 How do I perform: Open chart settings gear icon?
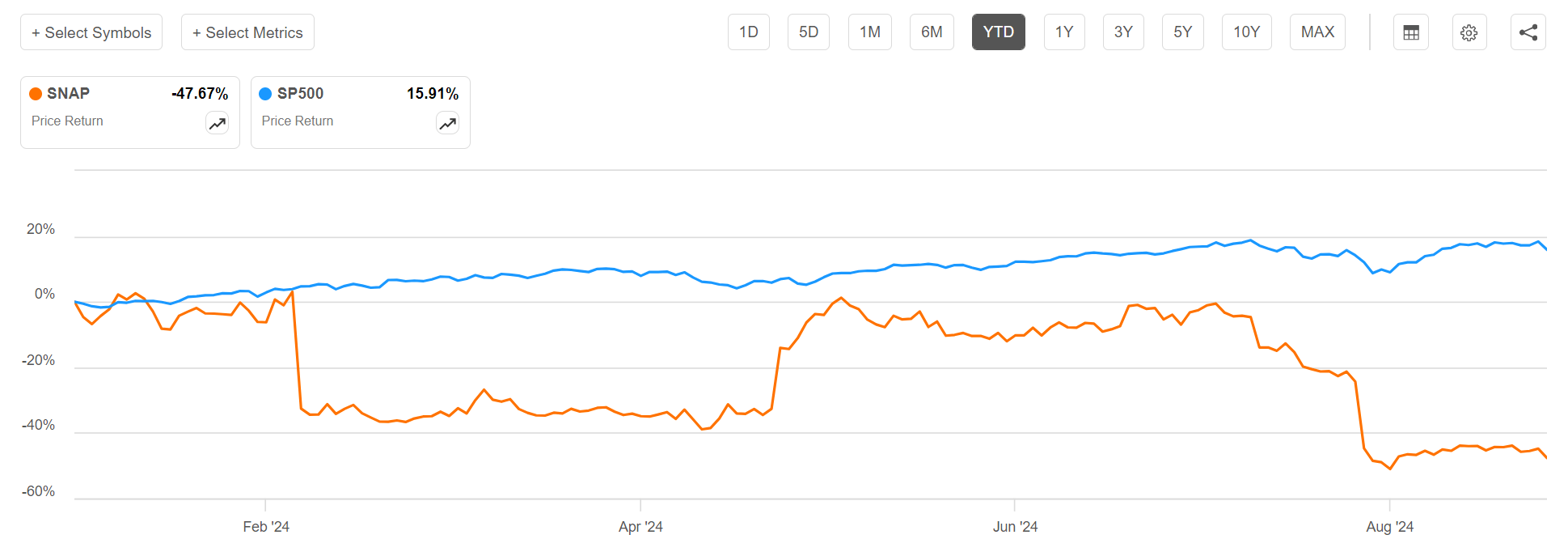point(1469,32)
